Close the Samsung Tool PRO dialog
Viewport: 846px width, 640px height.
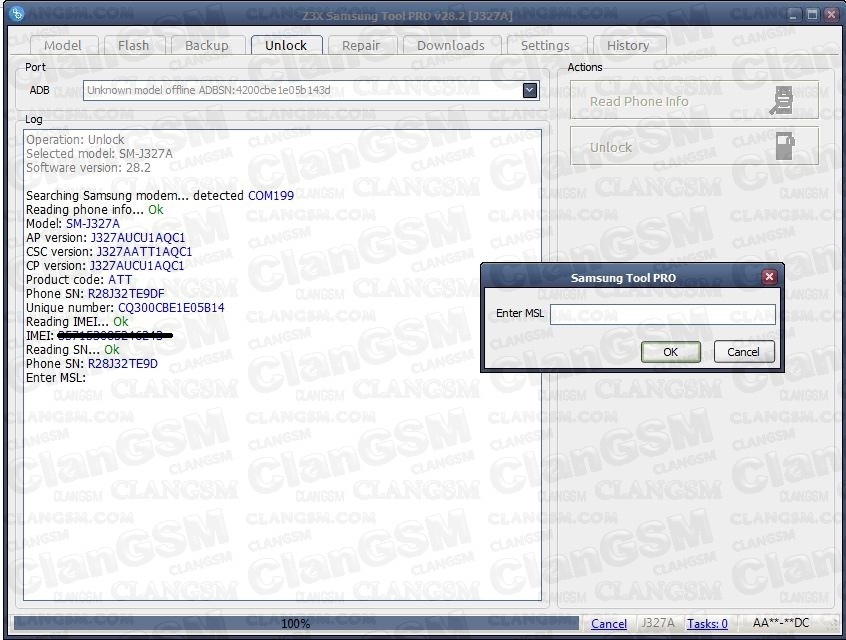tap(769, 277)
